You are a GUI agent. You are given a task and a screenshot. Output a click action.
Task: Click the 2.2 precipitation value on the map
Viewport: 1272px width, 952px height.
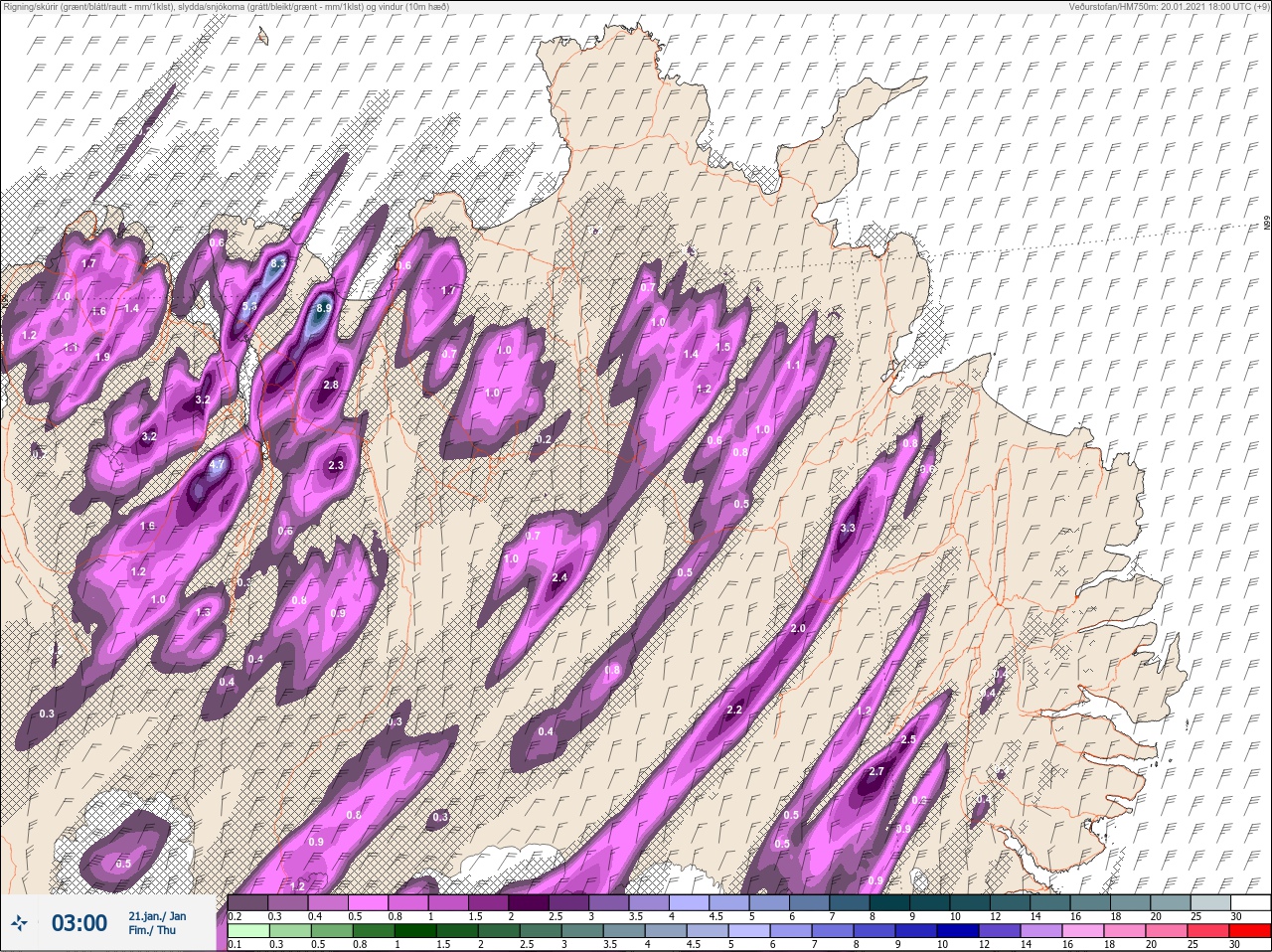click(734, 710)
